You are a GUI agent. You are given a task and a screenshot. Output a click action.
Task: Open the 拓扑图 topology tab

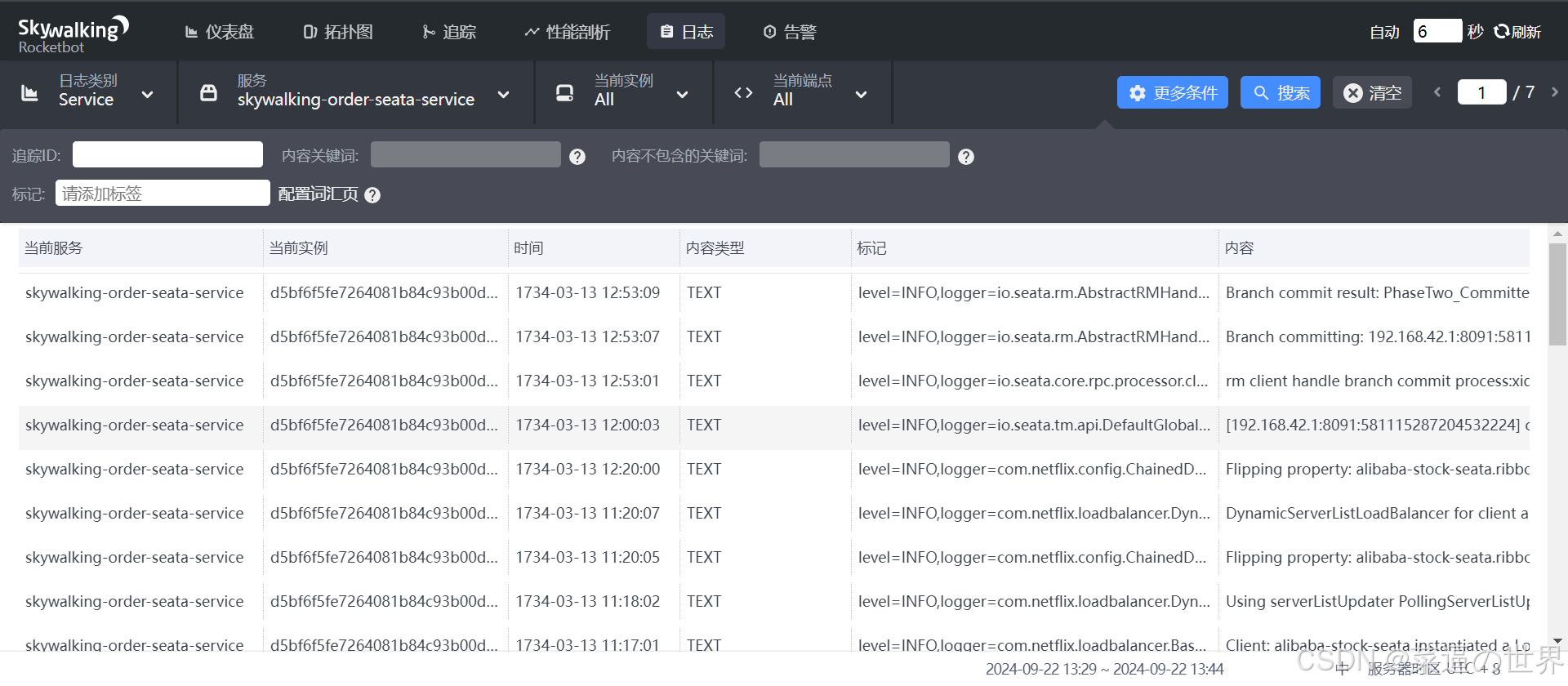tap(338, 32)
